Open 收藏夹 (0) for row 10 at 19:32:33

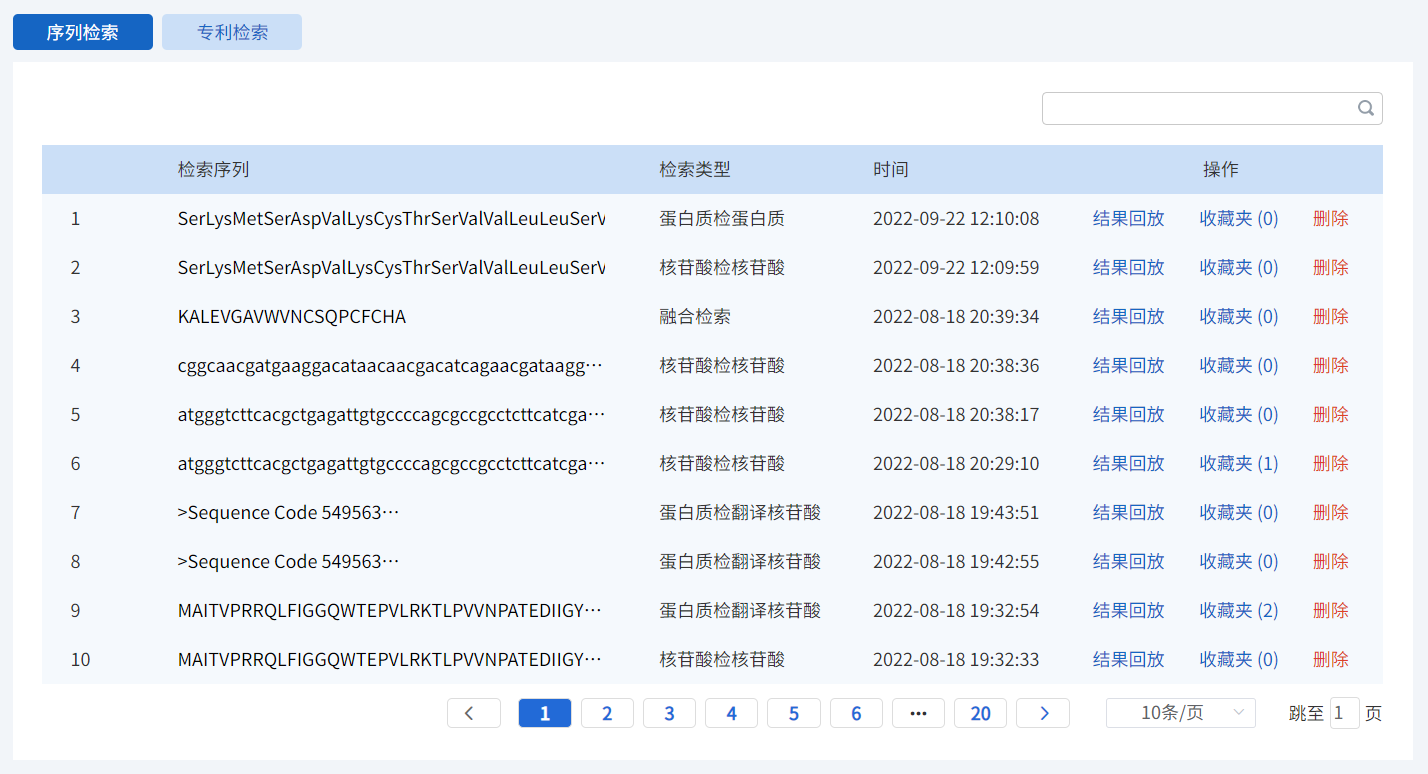[1239, 659]
